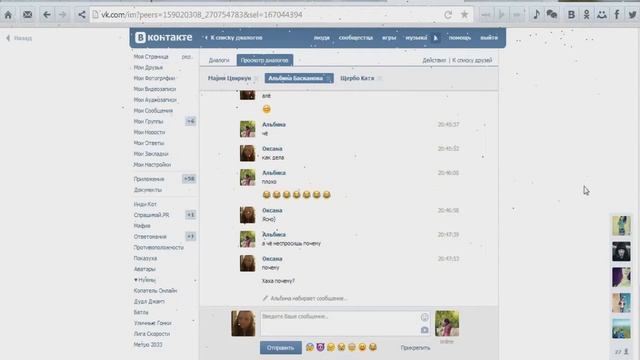
Task: Click the share icon beside the address bar
Action: click(82, 15)
